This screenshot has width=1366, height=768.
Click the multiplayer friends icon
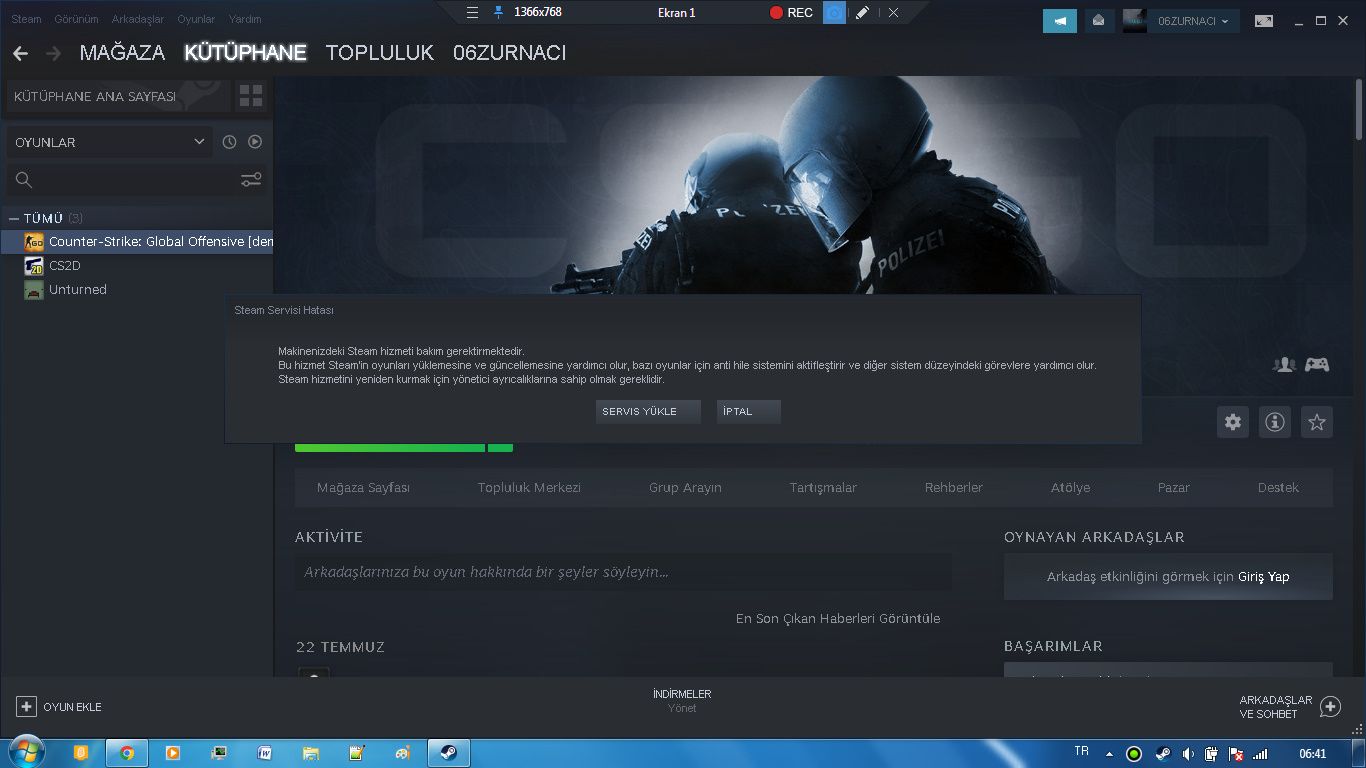(1284, 365)
